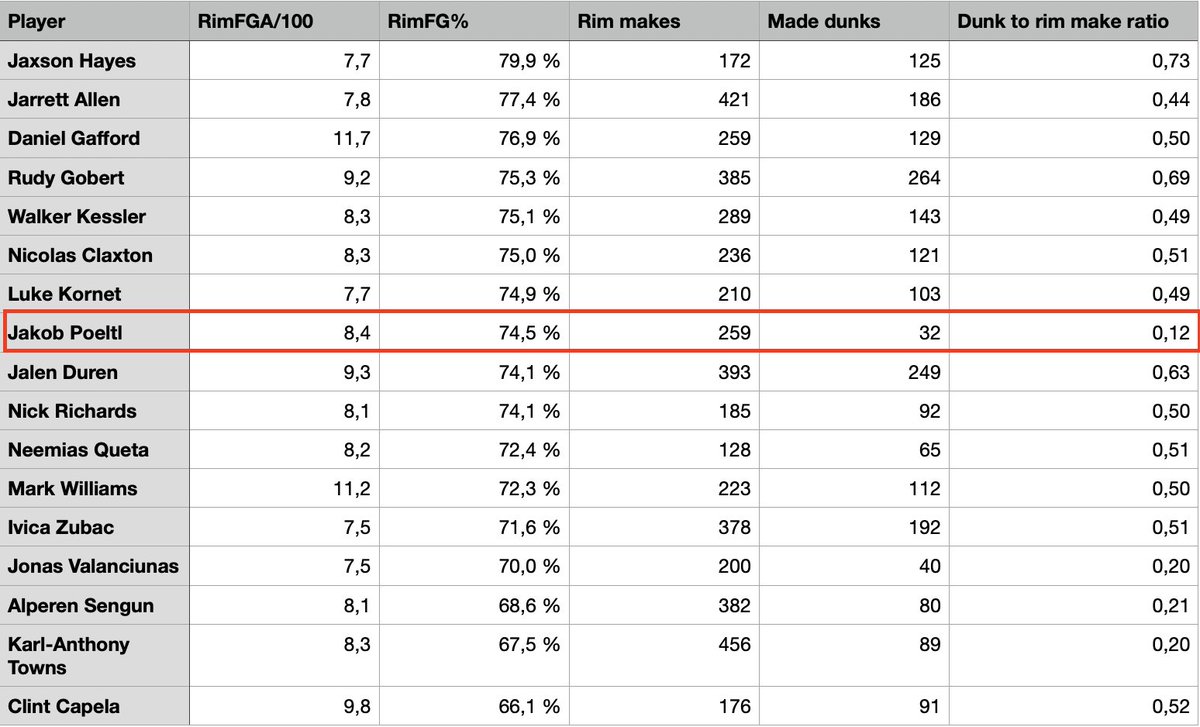Screen dimensions: 1200x727
Task: Select the Rim makes column header
Action: (664, 21)
